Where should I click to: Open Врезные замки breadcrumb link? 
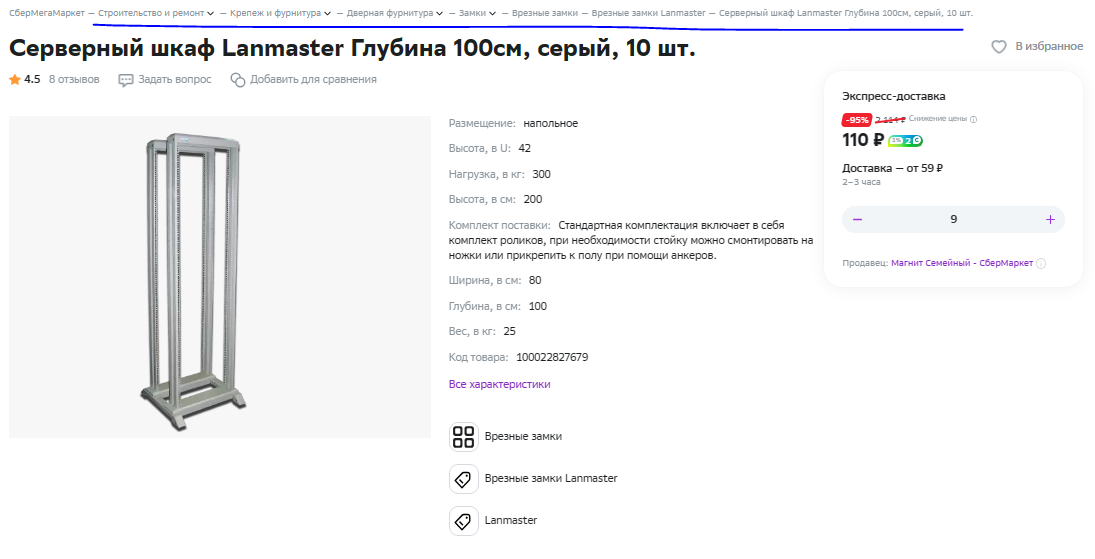[545, 13]
